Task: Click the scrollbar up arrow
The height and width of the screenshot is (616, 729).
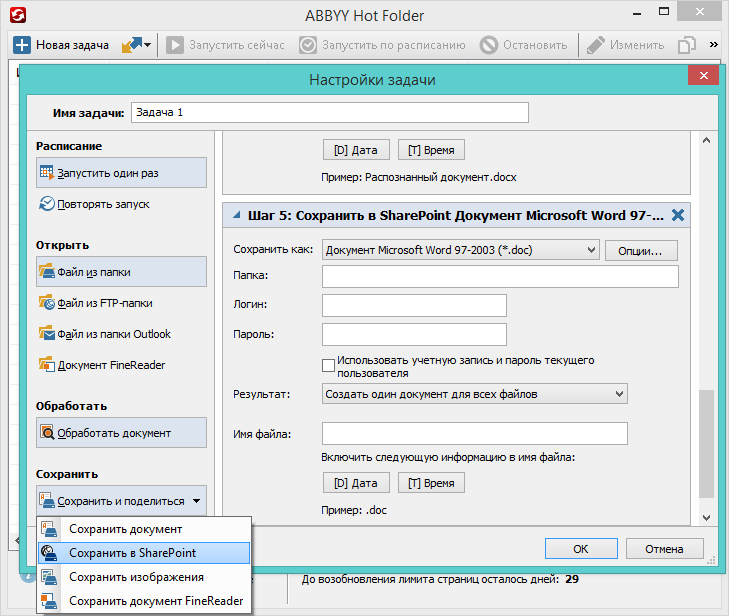Action: (706, 140)
